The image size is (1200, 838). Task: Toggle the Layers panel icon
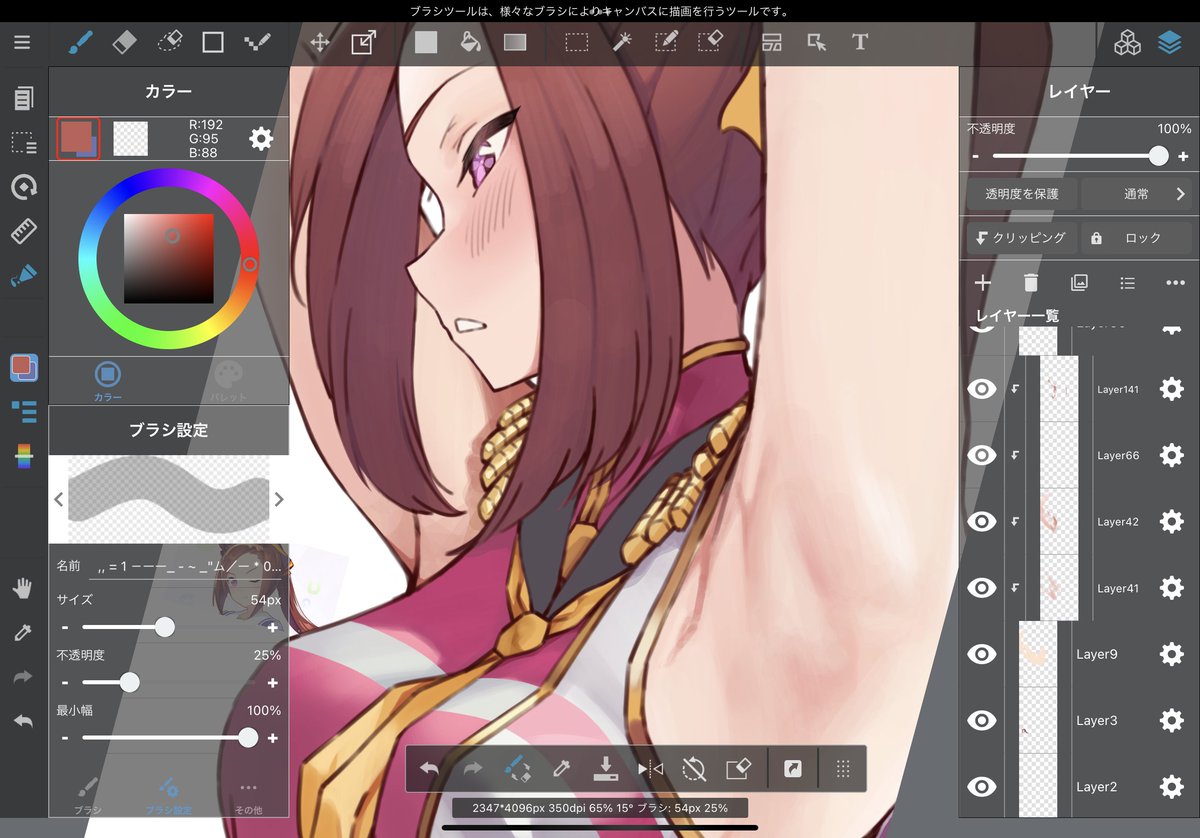[1169, 42]
